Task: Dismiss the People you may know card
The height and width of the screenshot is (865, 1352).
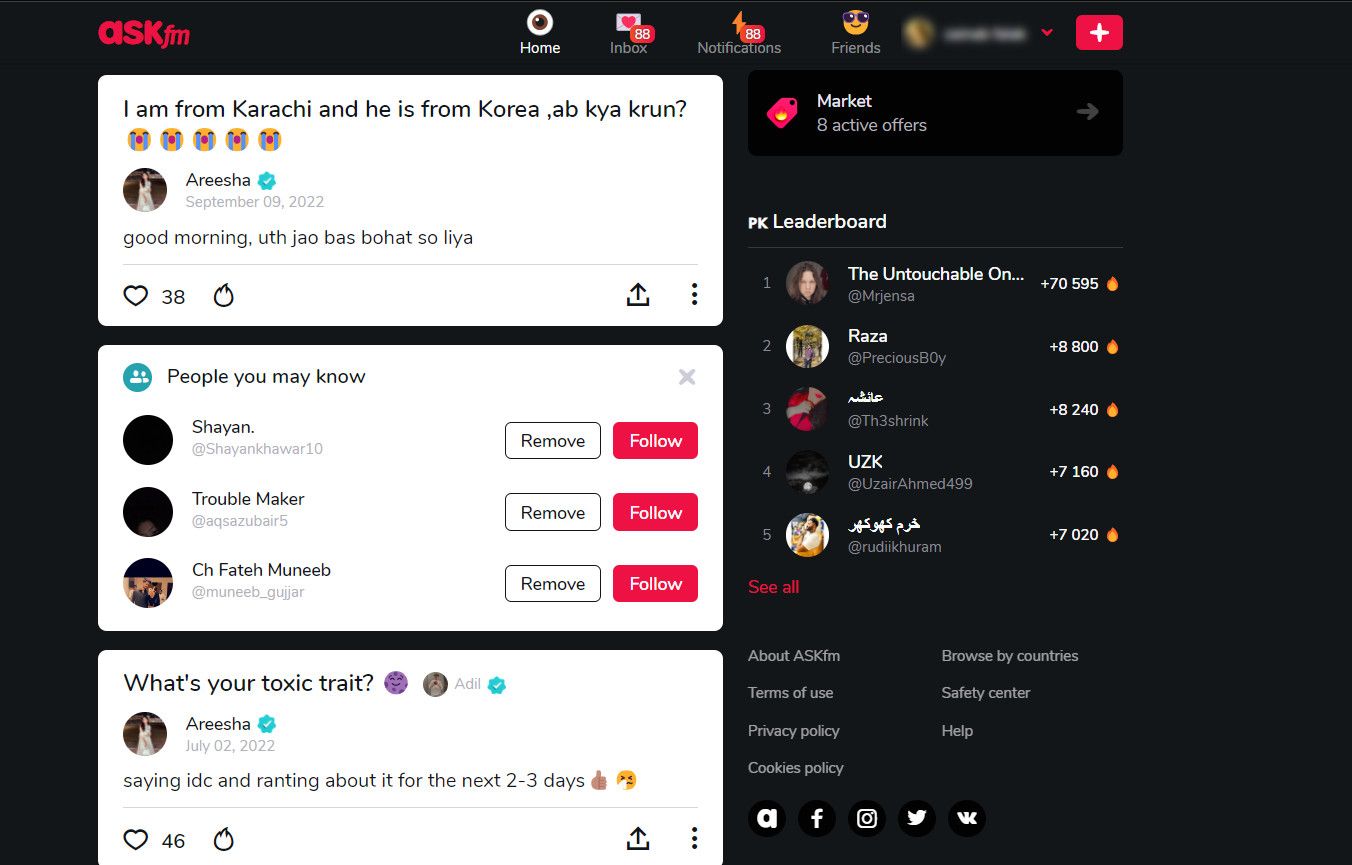Action: pyautogui.click(x=687, y=377)
